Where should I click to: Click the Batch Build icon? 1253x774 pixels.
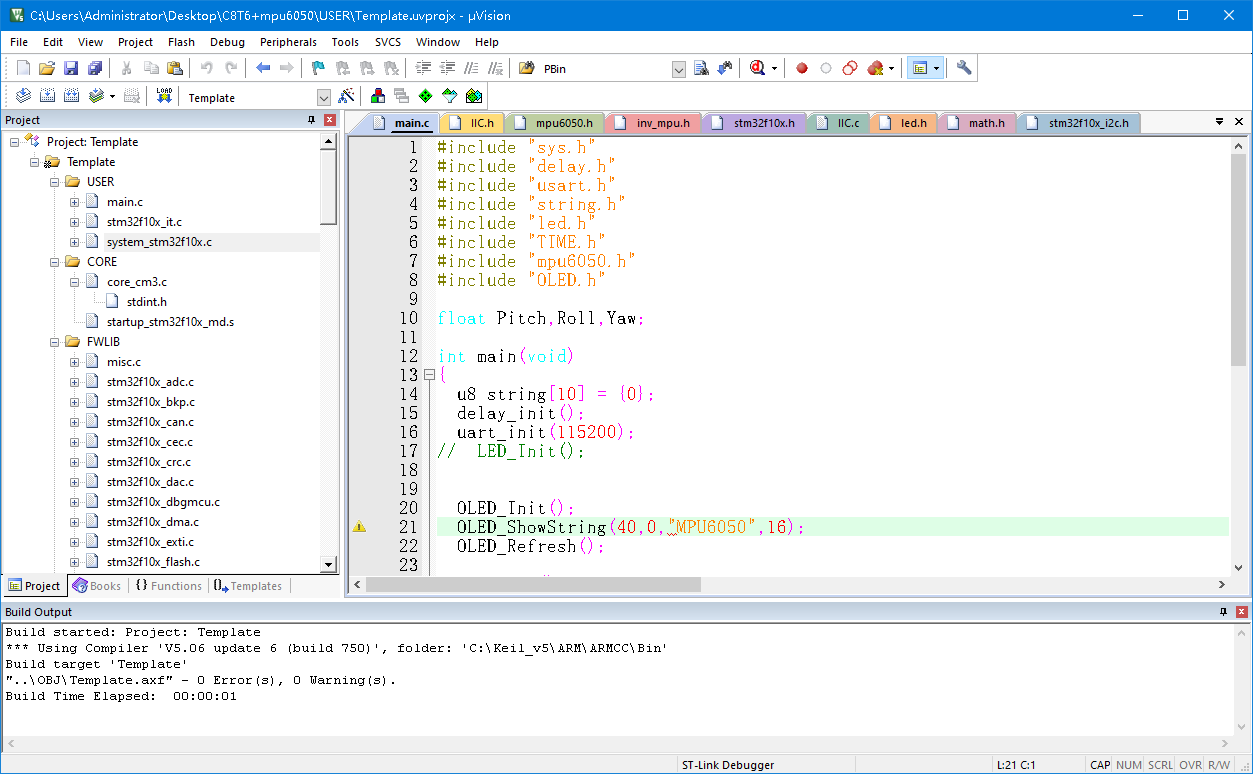96,96
